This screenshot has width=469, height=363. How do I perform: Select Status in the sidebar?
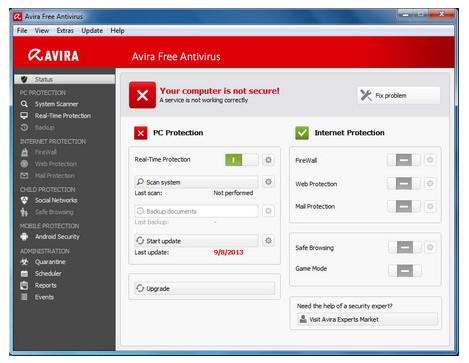tap(64, 79)
